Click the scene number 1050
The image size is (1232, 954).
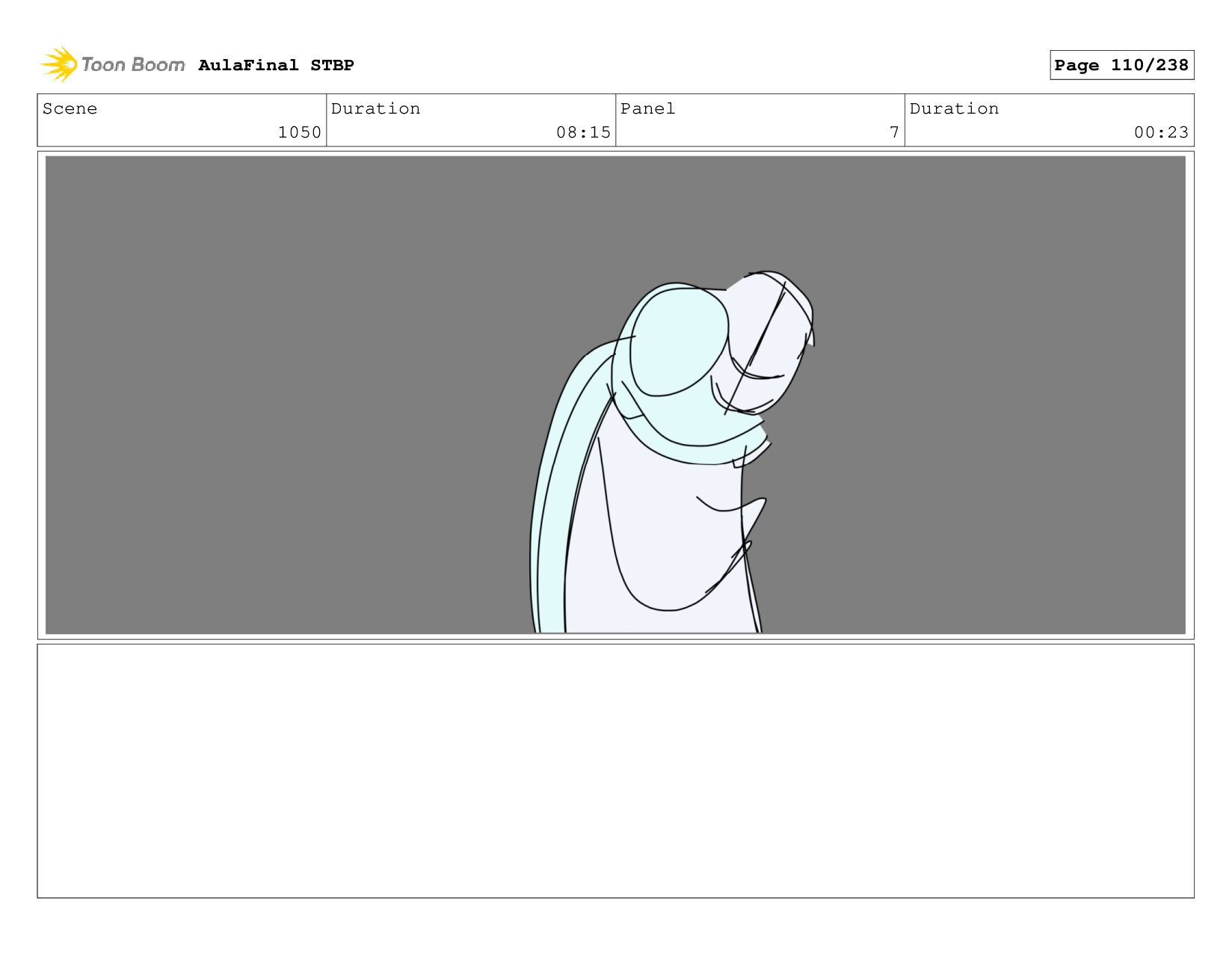tap(299, 132)
